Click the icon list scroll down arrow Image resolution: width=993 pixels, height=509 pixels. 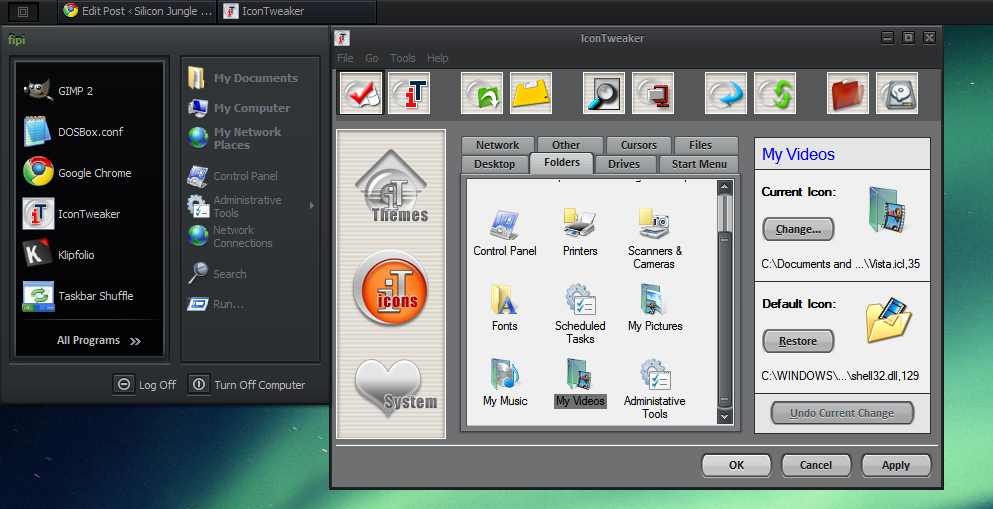724,417
